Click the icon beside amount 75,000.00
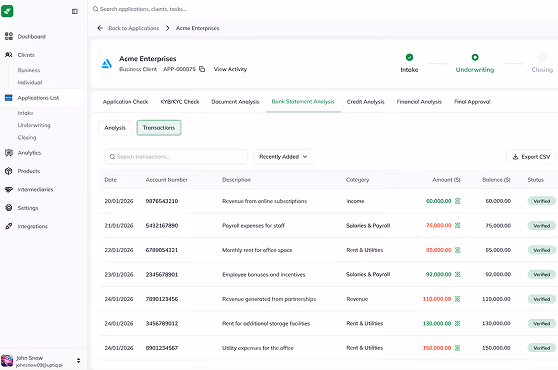 click(x=458, y=225)
